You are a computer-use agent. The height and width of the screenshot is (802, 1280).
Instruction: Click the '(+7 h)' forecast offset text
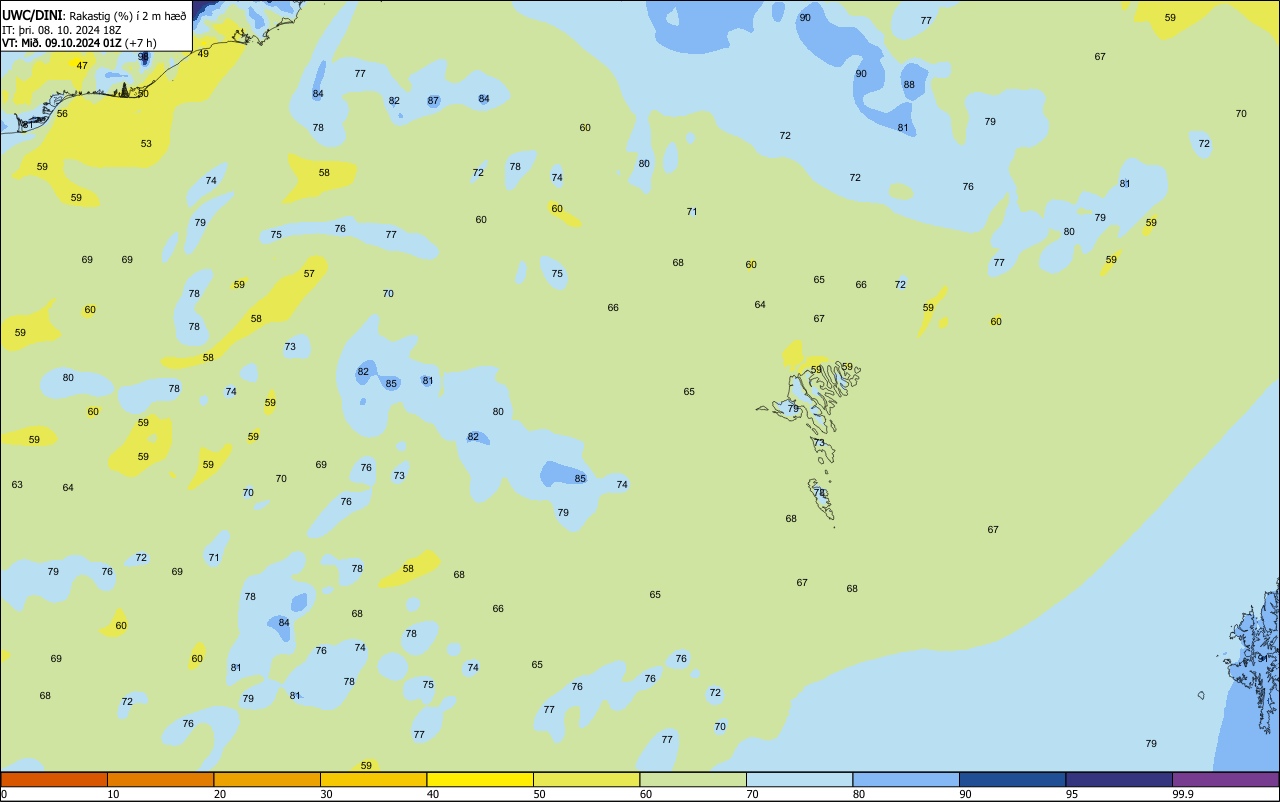[x=141, y=43]
